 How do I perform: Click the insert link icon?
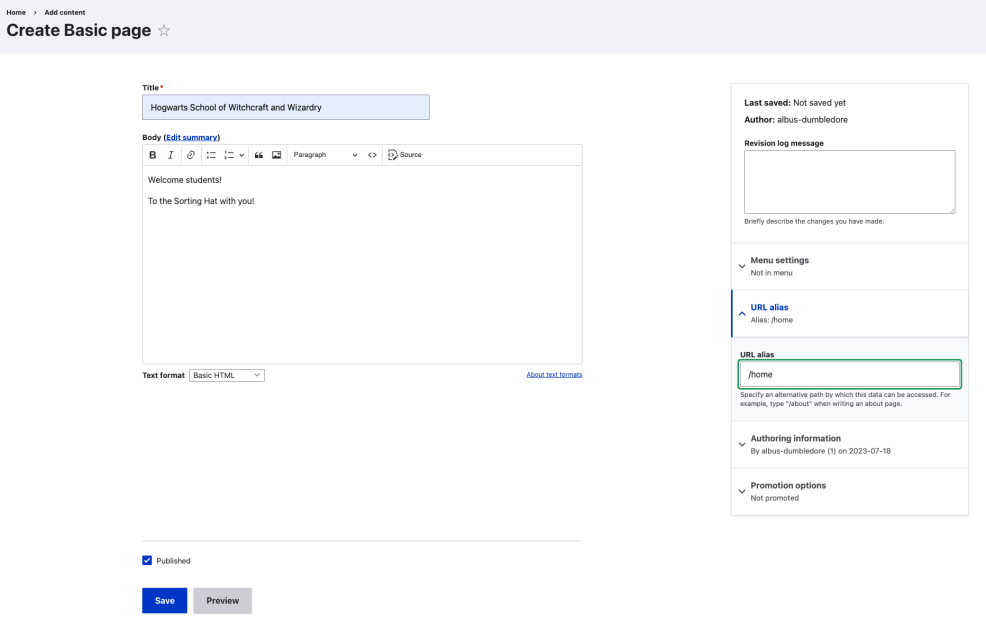click(190, 155)
